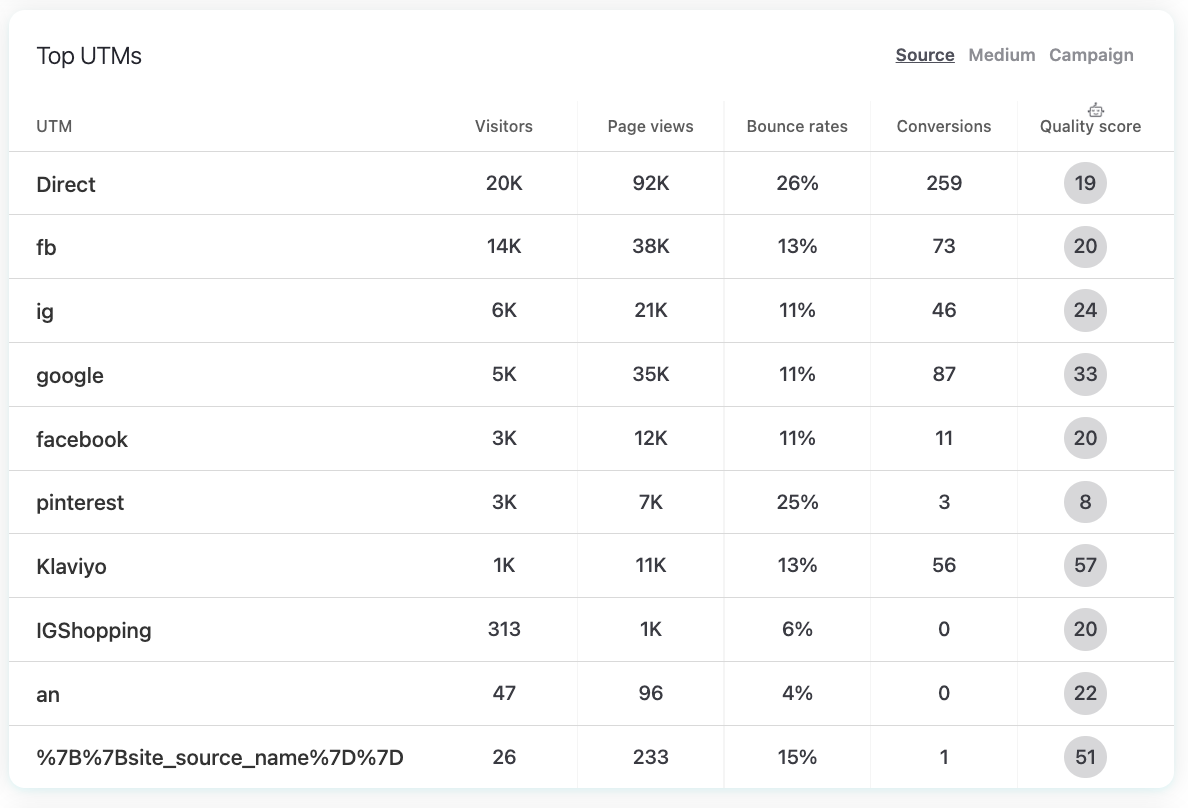Select the Source tab

924,55
